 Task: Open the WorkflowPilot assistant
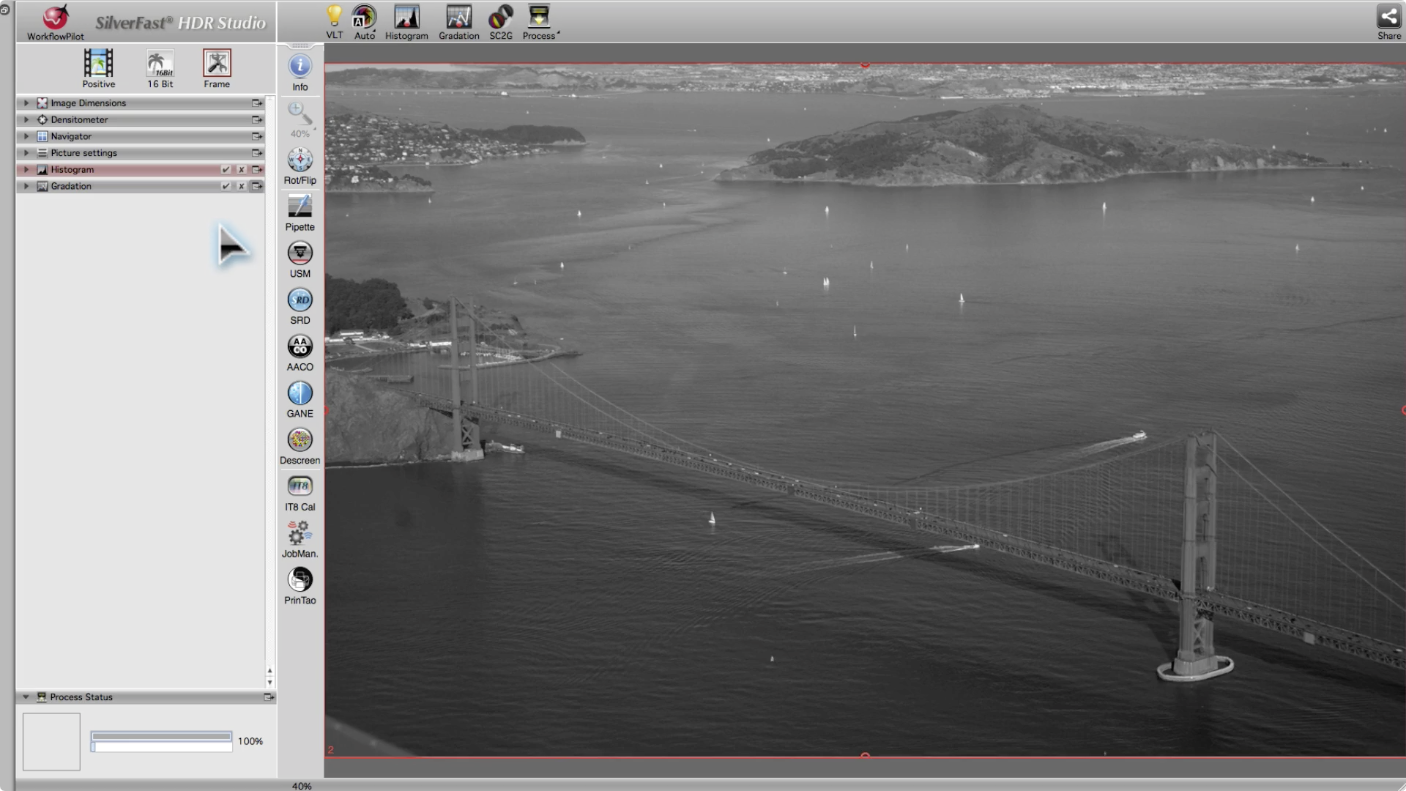tap(56, 19)
